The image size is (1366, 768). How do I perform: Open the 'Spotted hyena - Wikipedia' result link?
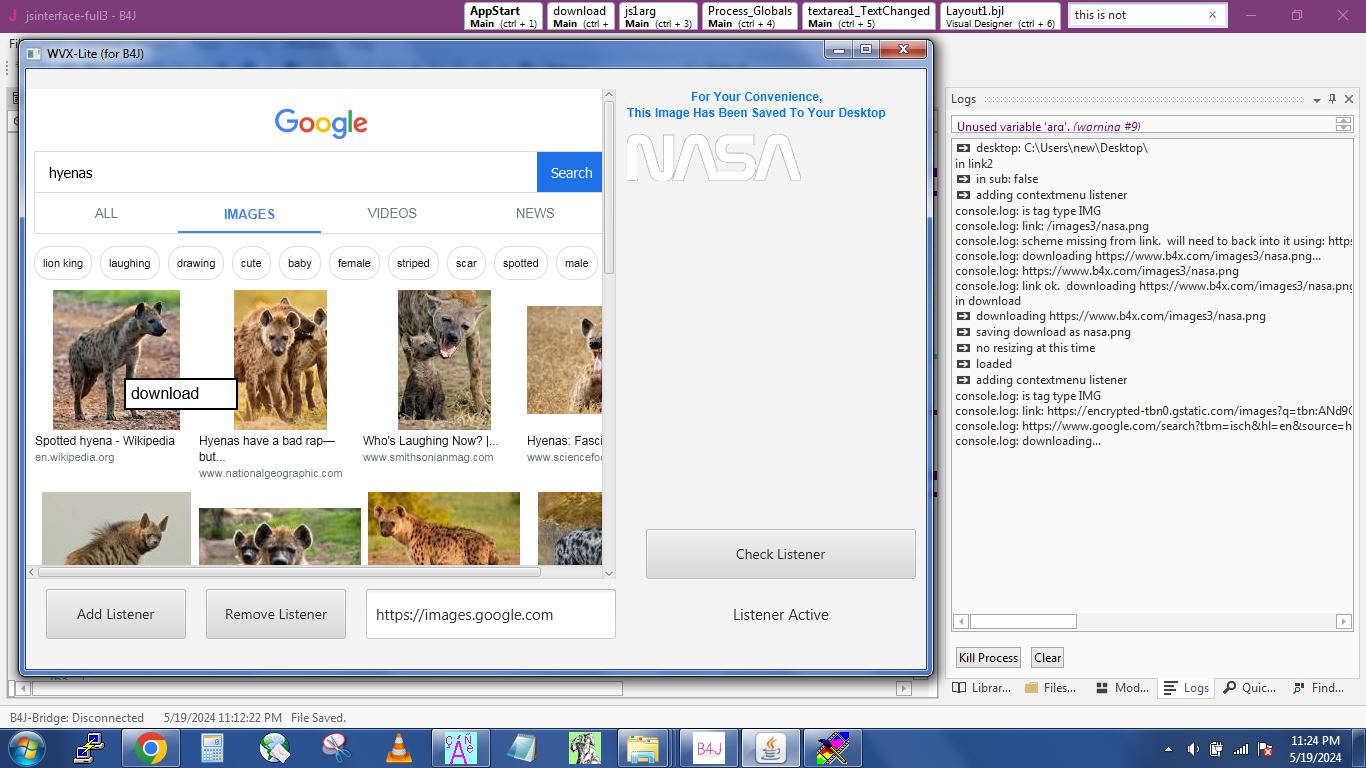[x=105, y=440]
